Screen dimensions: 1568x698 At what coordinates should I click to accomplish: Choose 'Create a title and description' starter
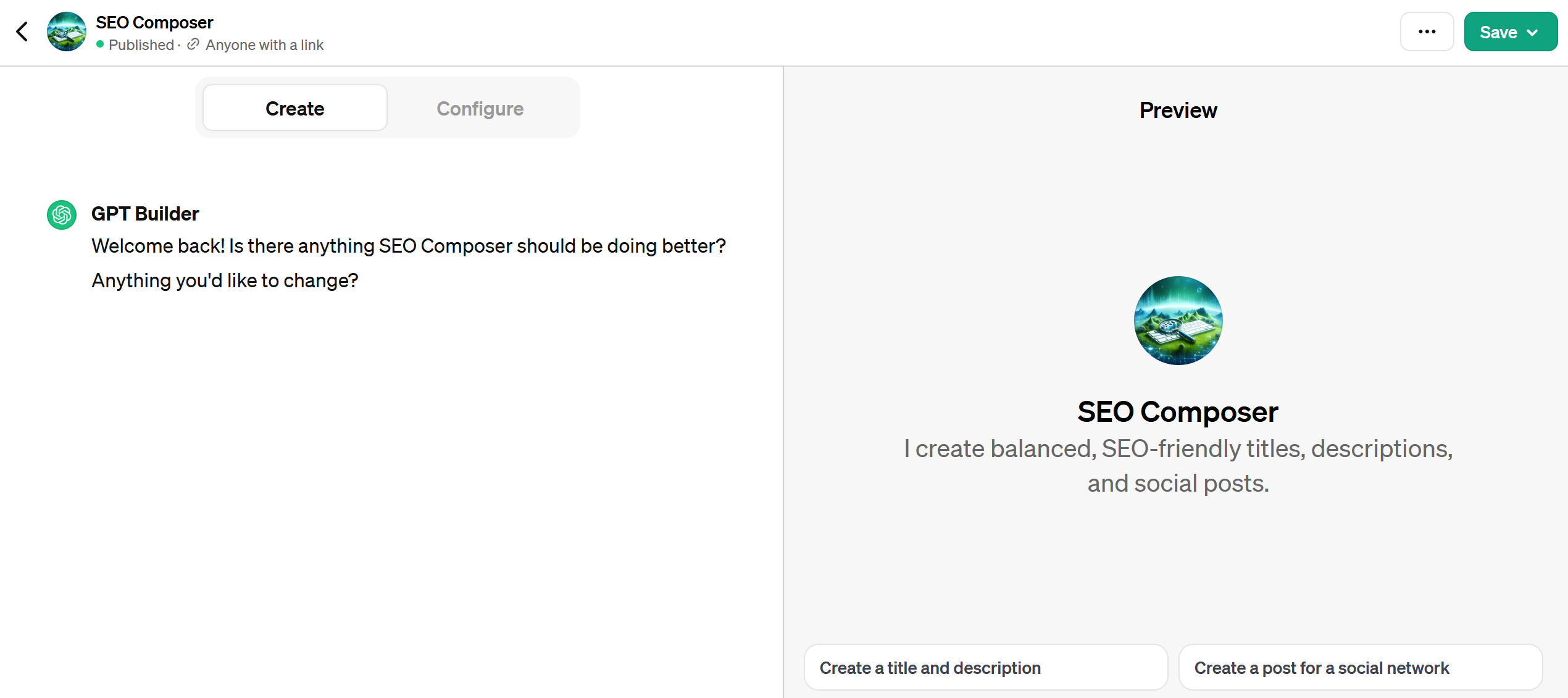click(x=985, y=668)
